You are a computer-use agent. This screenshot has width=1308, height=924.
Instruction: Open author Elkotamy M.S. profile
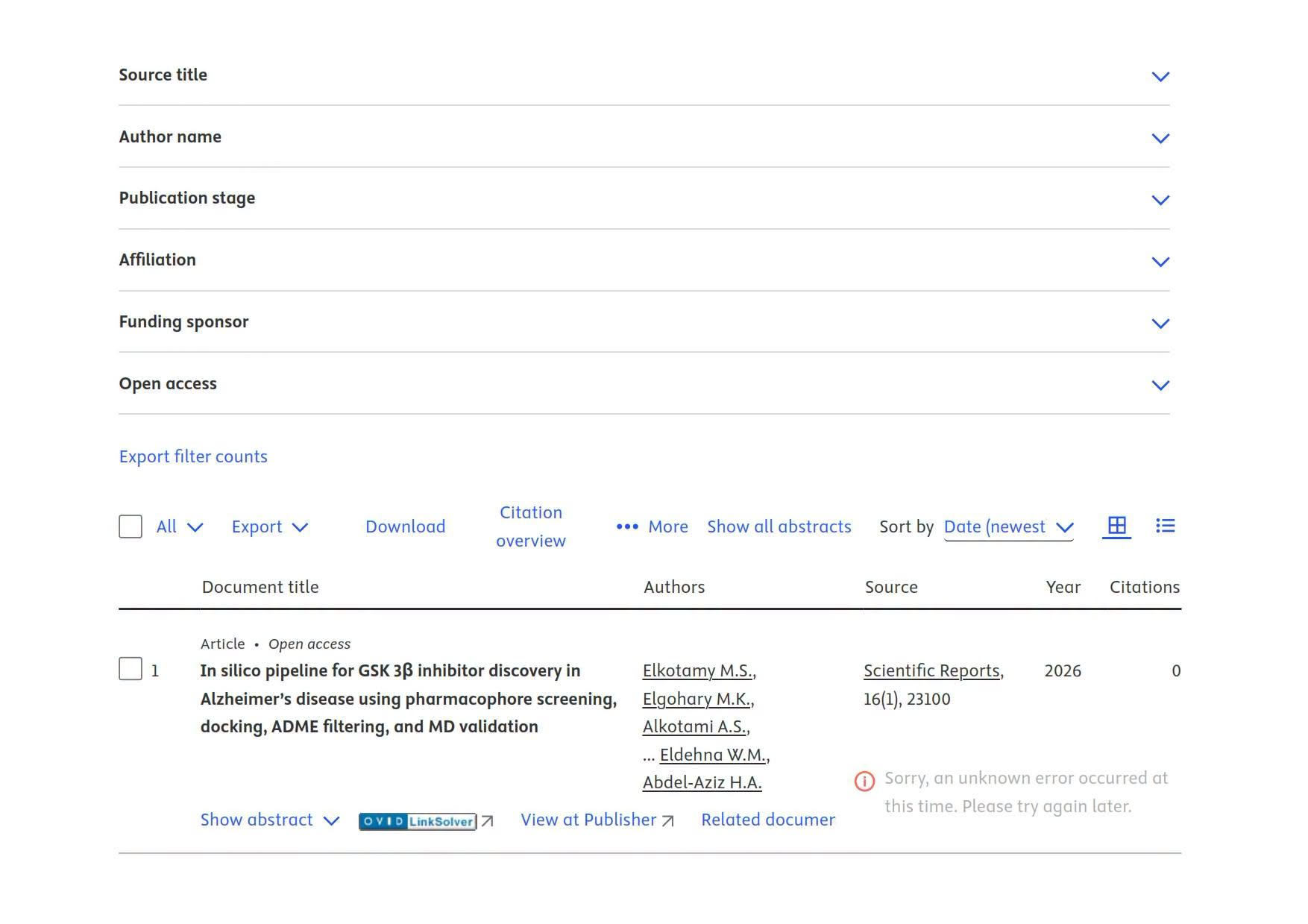click(698, 671)
